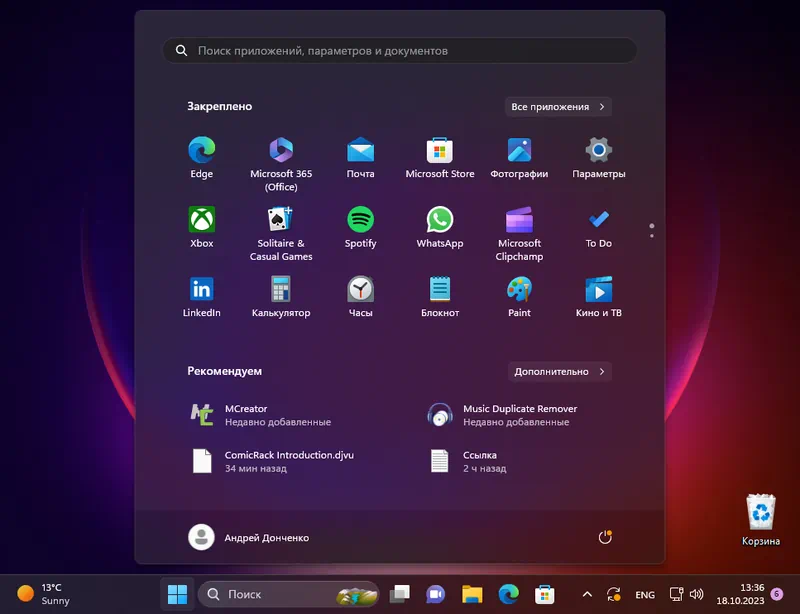This screenshot has width=800, height=614.
Task: Open Solitaire & Casual Games
Action: click(x=281, y=234)
